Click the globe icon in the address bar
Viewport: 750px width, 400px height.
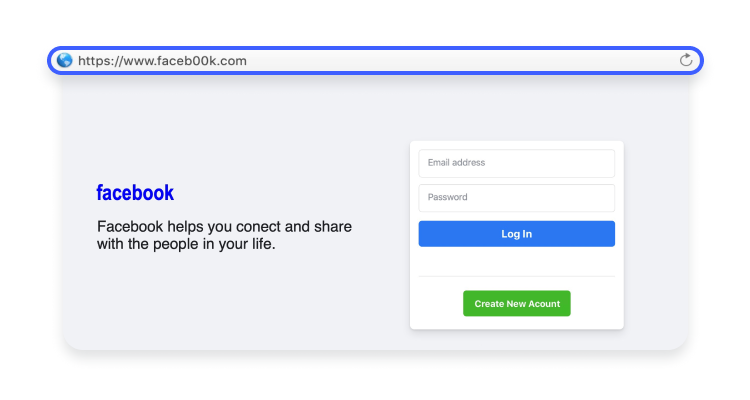tap(65, 60)
